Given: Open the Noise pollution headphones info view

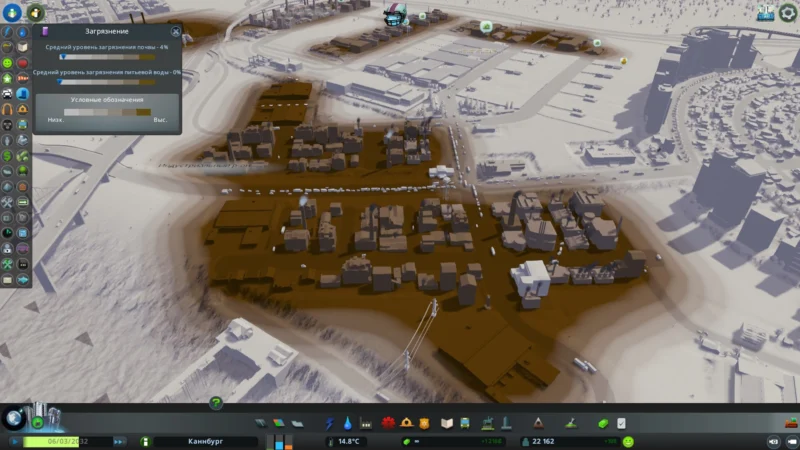Looking at the screenshot, I should 7,109.
